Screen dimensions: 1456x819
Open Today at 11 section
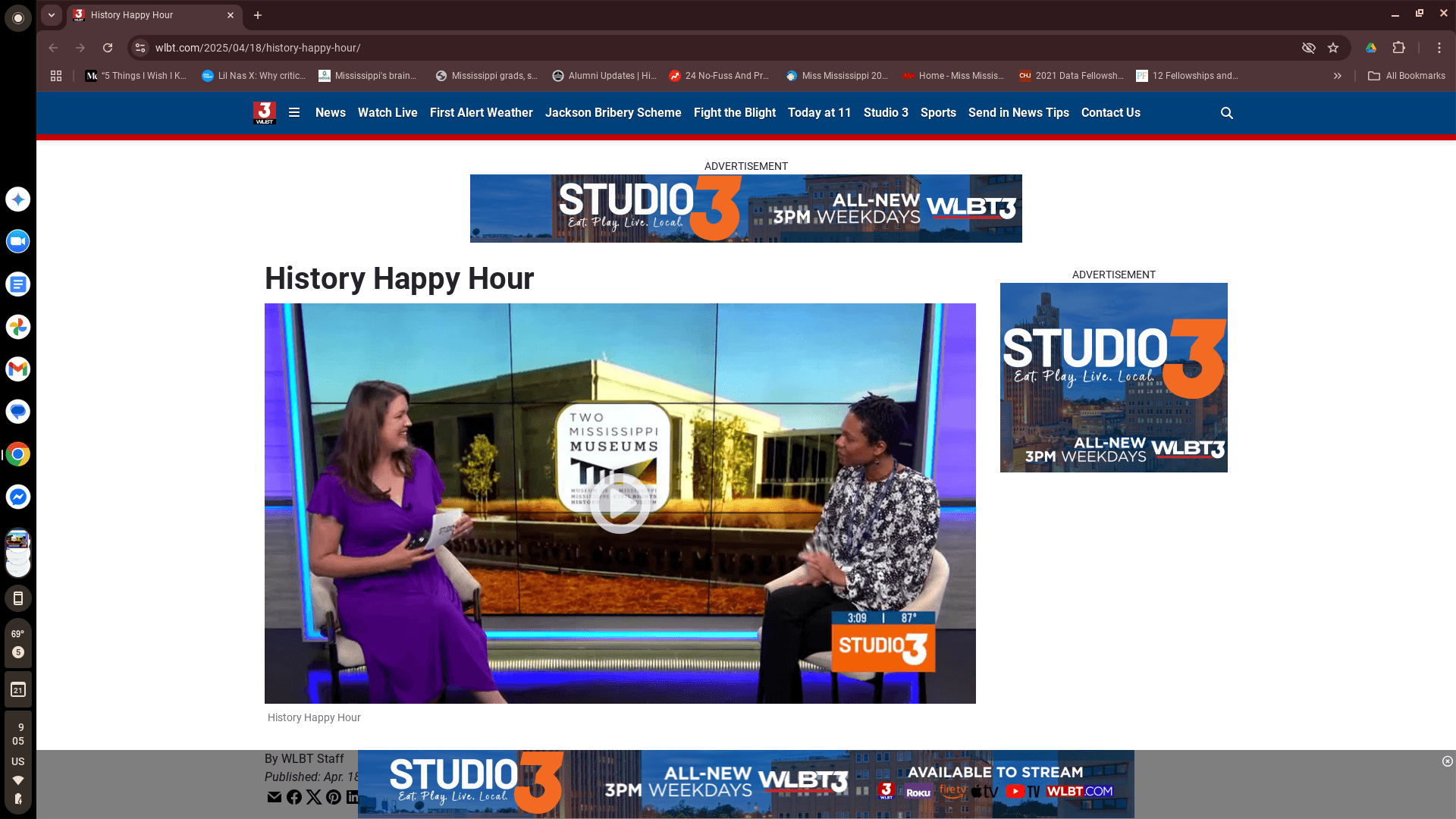(820, 113)
